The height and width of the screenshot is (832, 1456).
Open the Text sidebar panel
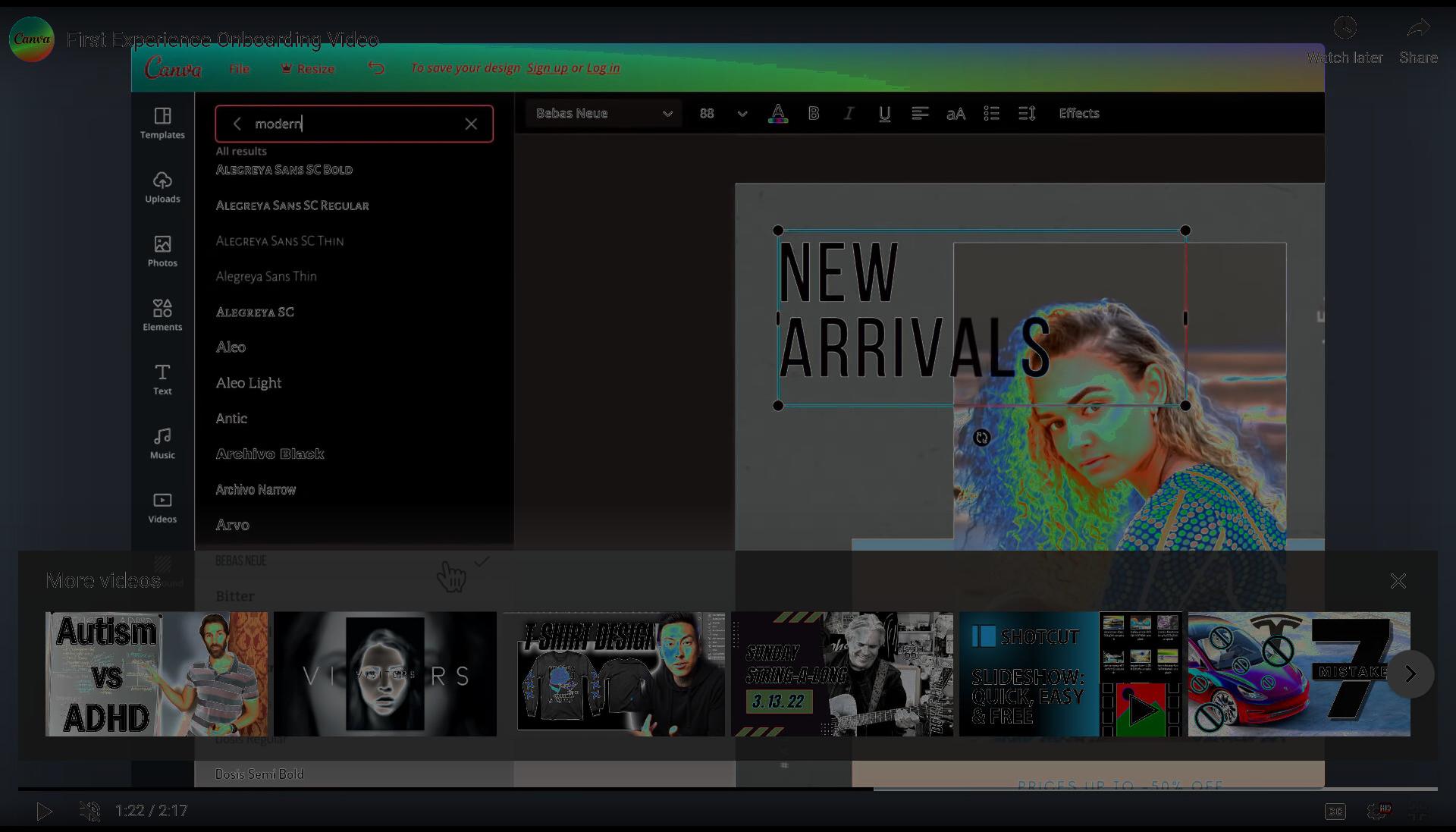(162, 379)
